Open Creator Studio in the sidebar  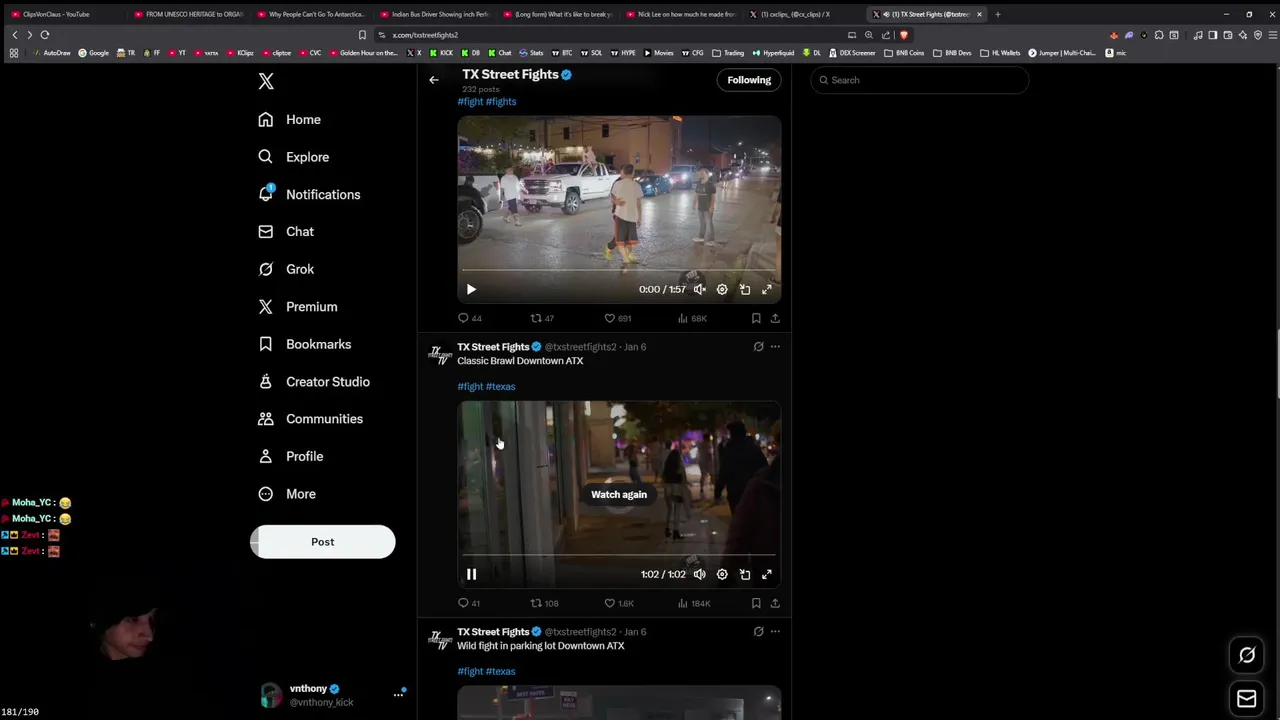(x=313, y=382)
